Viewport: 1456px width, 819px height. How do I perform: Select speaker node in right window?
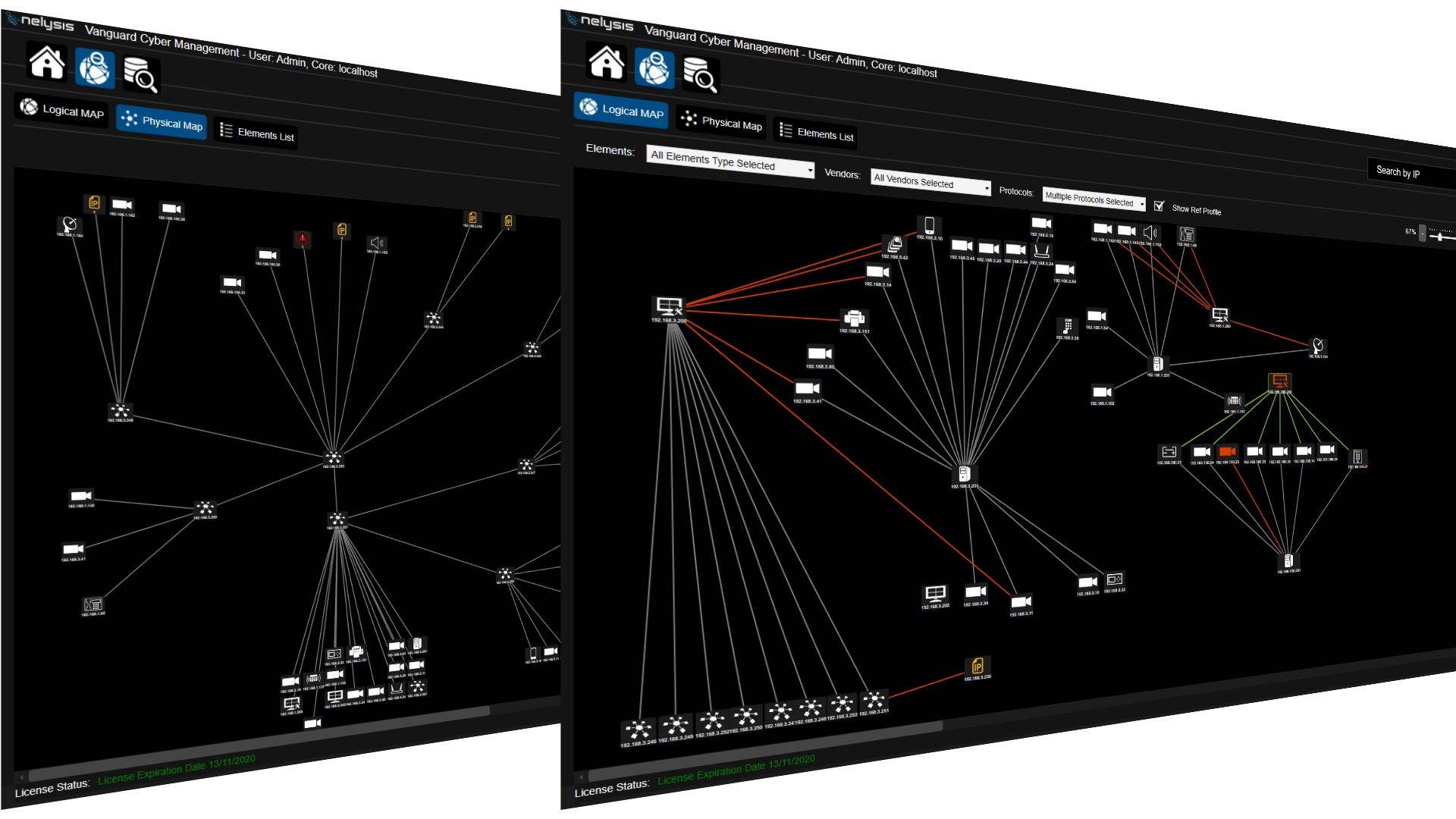(x=1150, y=234)
